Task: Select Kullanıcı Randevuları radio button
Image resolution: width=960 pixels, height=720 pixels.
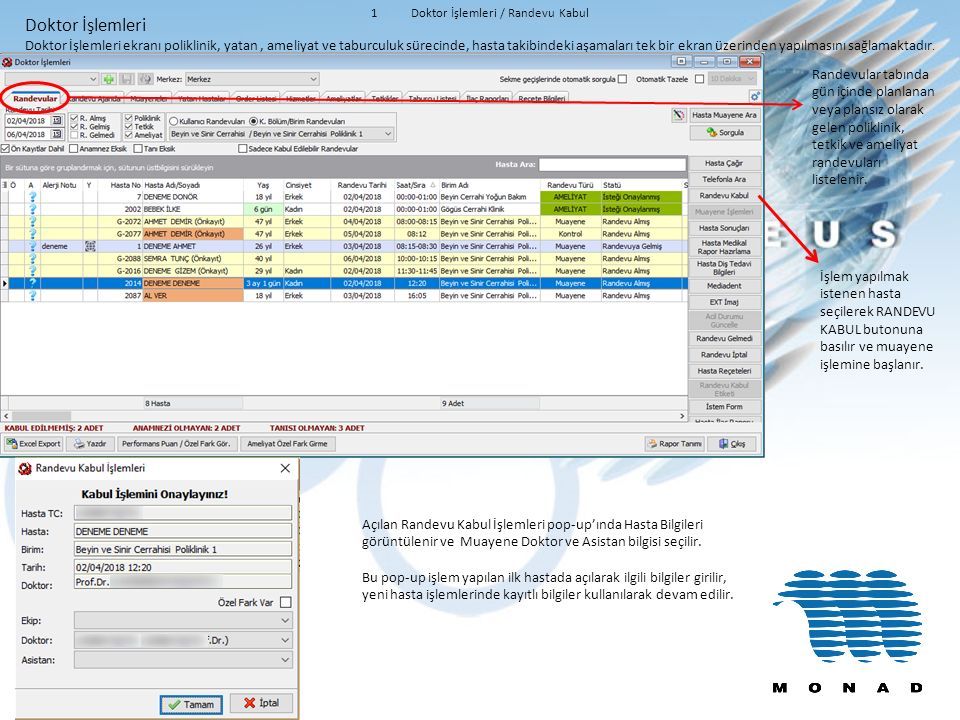Action: point(174,121)
